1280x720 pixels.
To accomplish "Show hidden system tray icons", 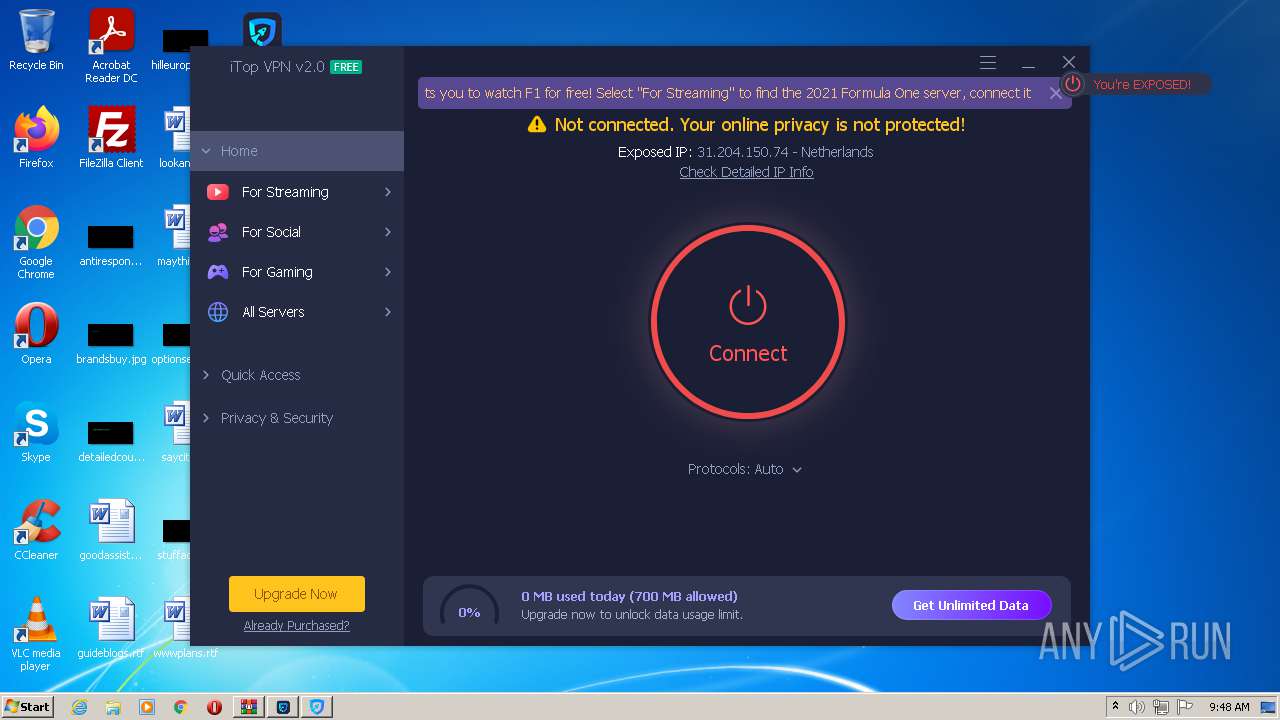I will [x=1116, y=707].
